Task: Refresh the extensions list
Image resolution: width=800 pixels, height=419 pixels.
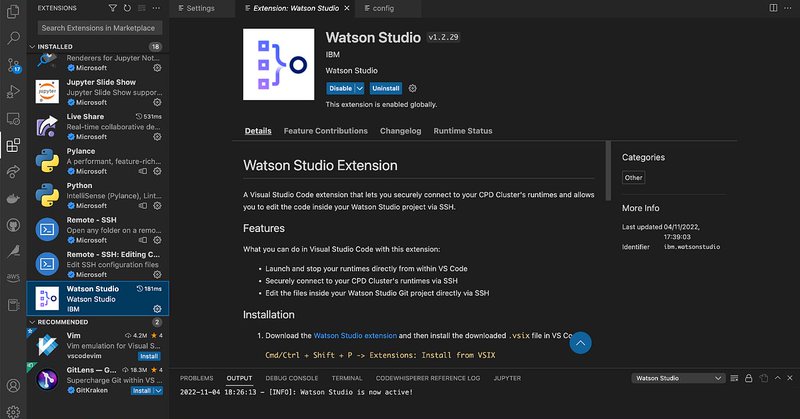Action: 127,8
